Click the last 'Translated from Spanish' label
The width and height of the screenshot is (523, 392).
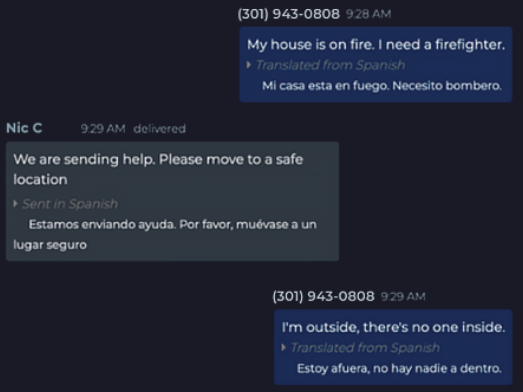pos(365,348)
